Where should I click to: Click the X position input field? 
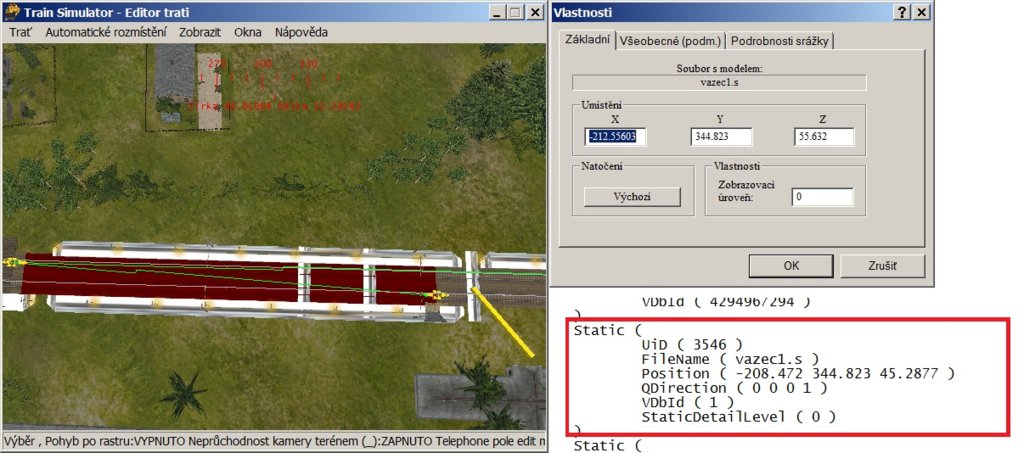(x=615, y=136)
